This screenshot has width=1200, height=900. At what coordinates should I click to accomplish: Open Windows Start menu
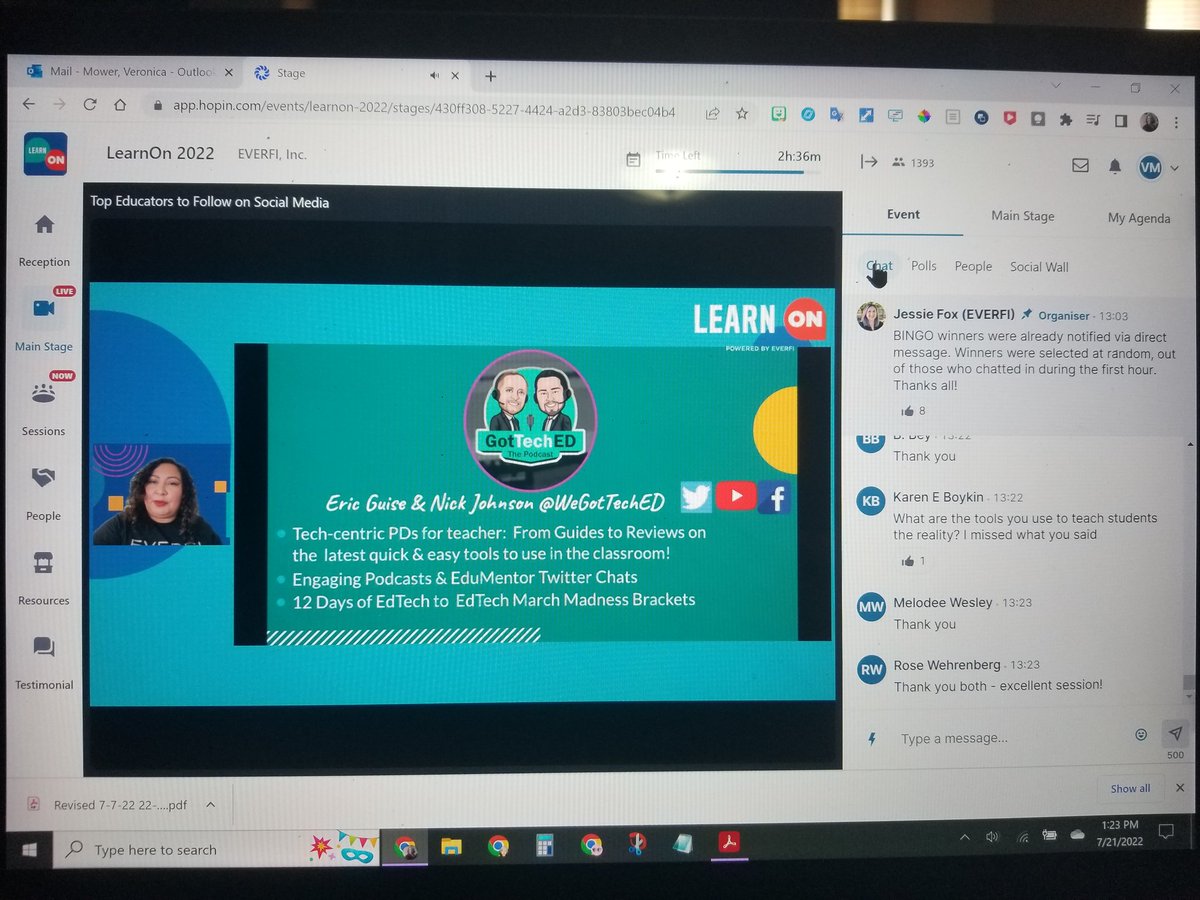click(x=29, y=849)
